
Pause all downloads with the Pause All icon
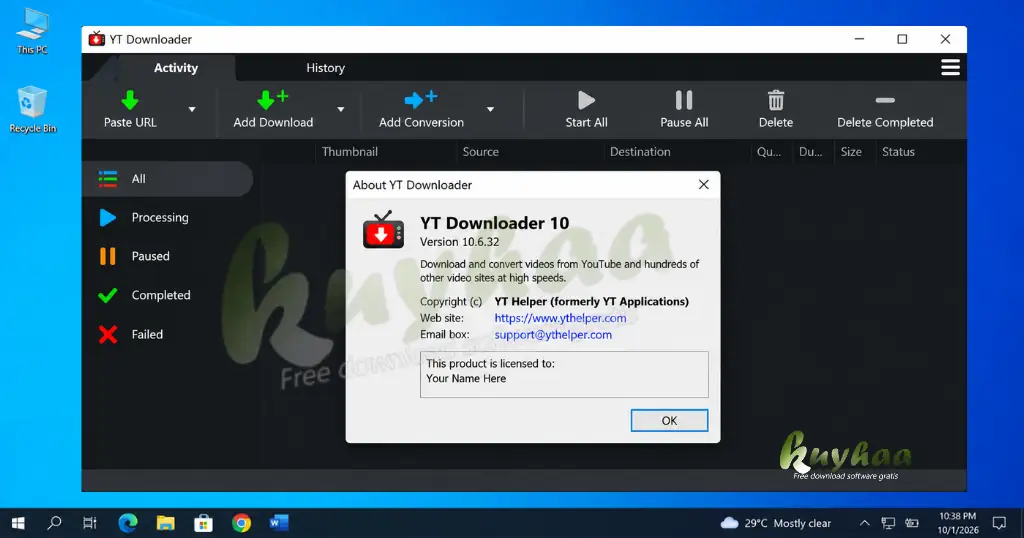pos(684,100)
